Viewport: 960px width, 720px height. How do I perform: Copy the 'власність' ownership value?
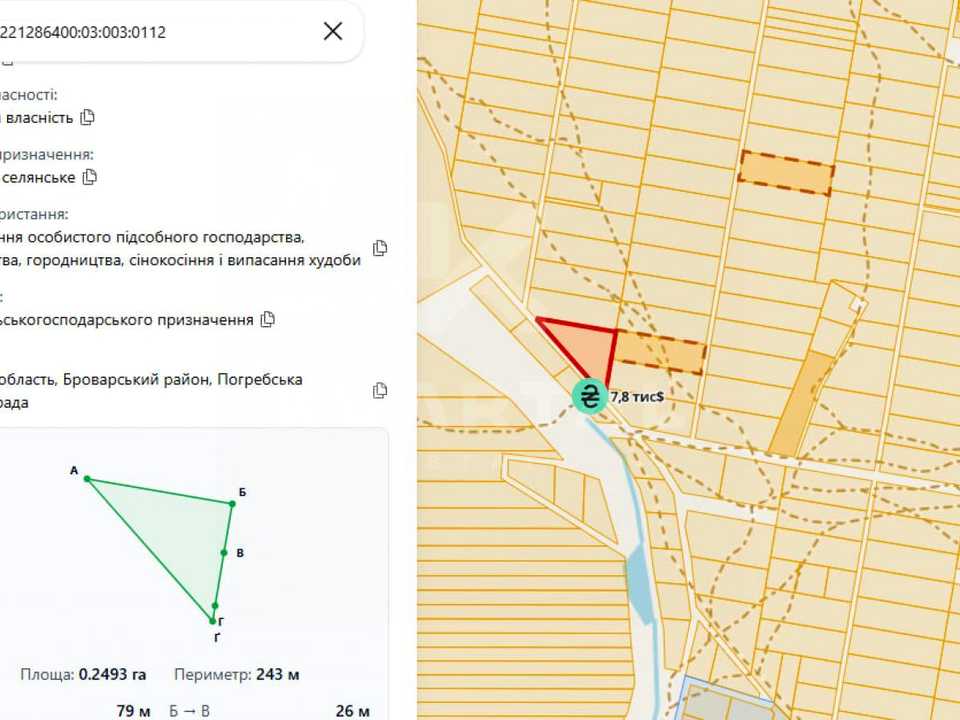click(x=88, y=117)
